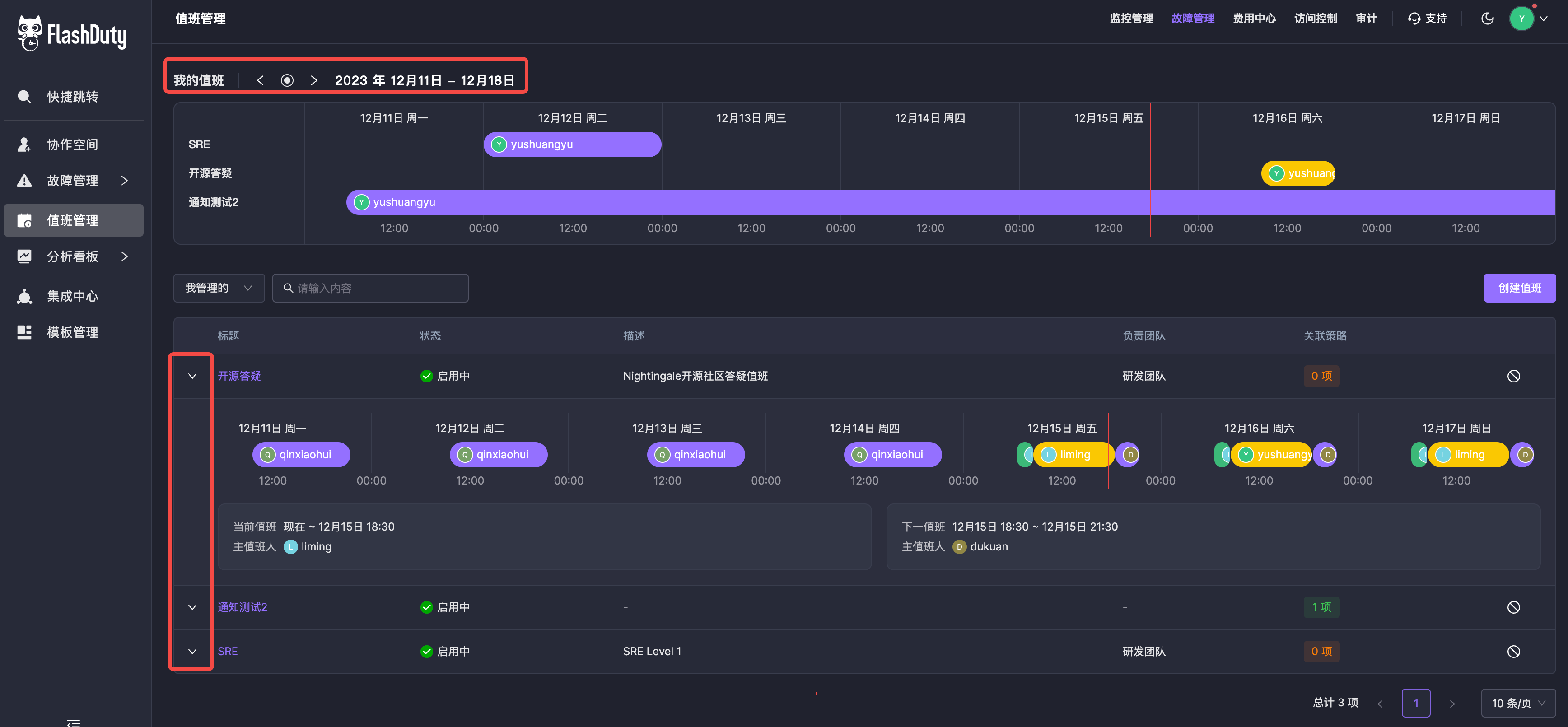Go to next week arrow
The height and width of the screenshot is (727, 1568).
click(x=314, y=80)
